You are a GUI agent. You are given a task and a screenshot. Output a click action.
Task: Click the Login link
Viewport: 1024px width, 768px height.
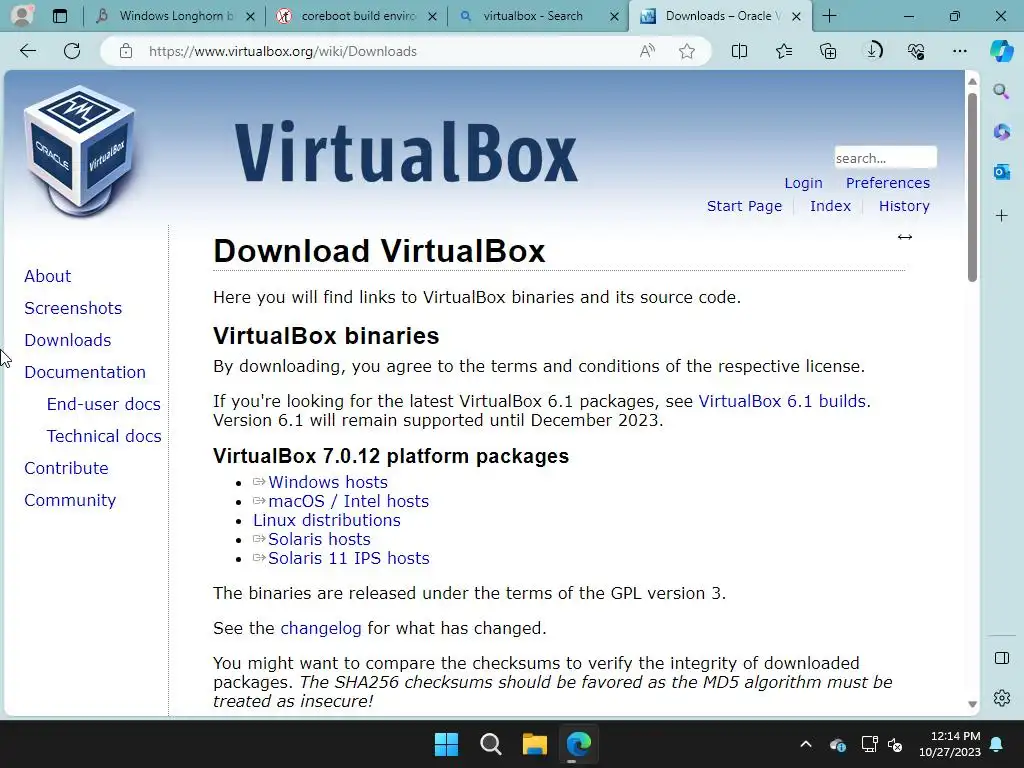pyautogui.click(x=803, y=183)
